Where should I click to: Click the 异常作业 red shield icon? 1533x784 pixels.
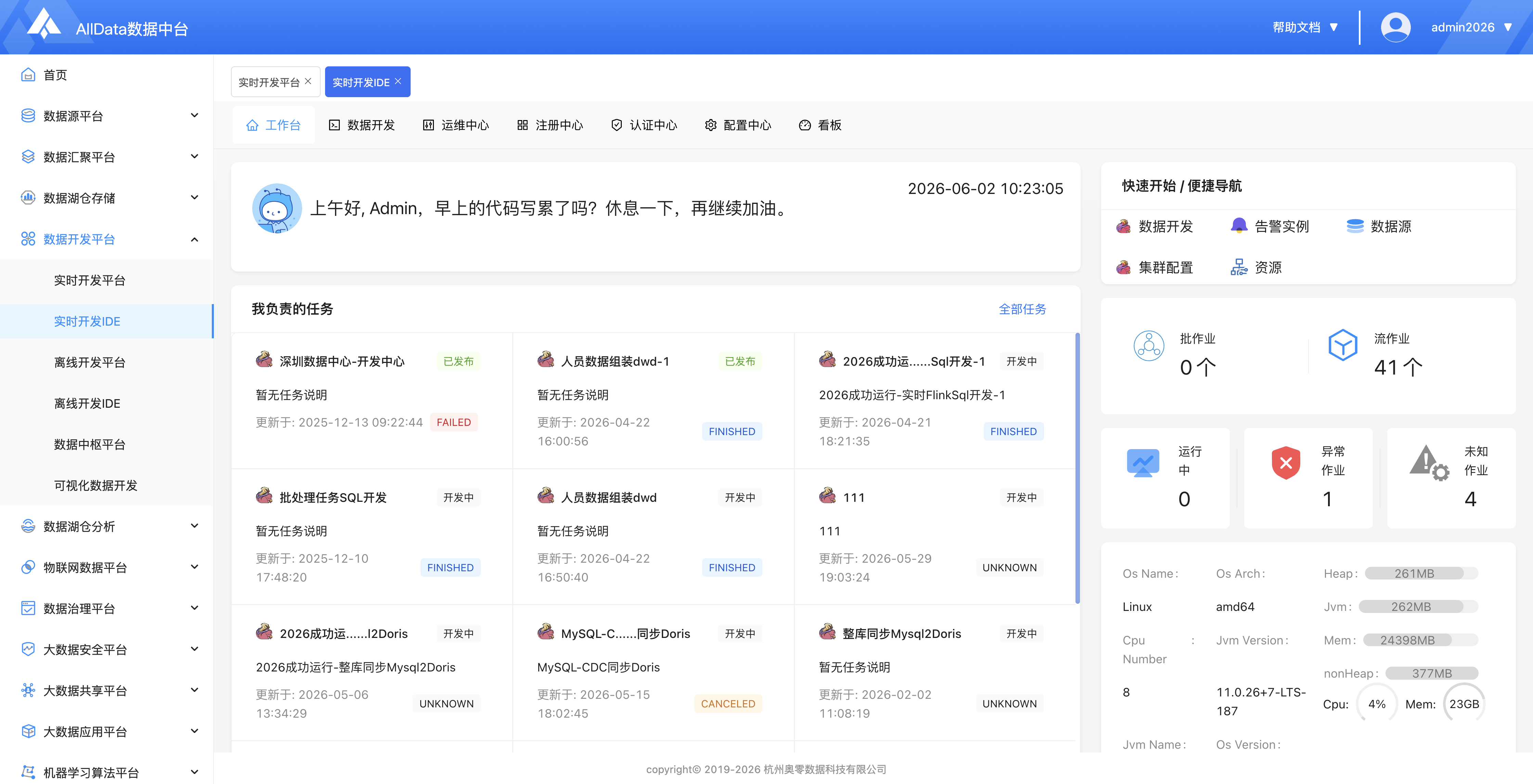point(1286,463)
